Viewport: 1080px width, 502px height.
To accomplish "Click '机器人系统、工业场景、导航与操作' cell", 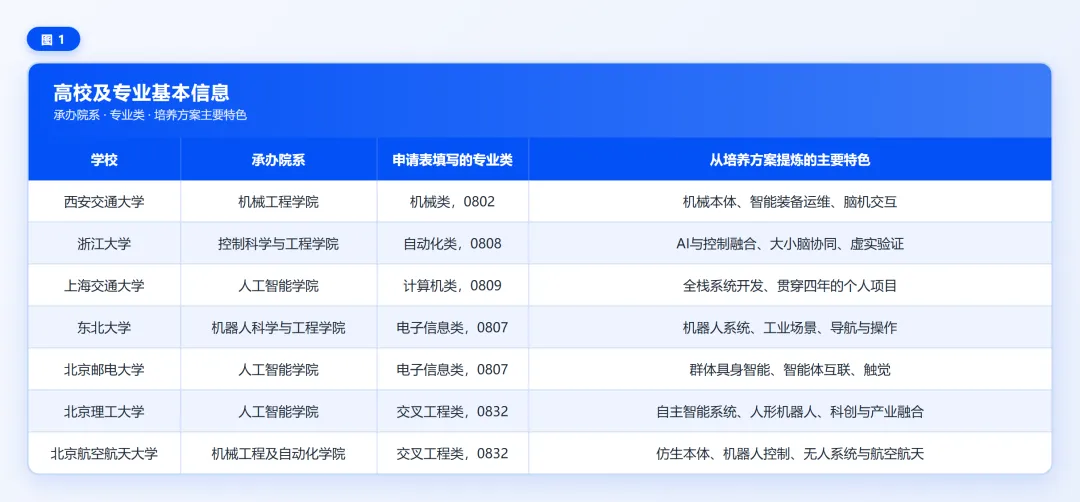I will [790, 328].
